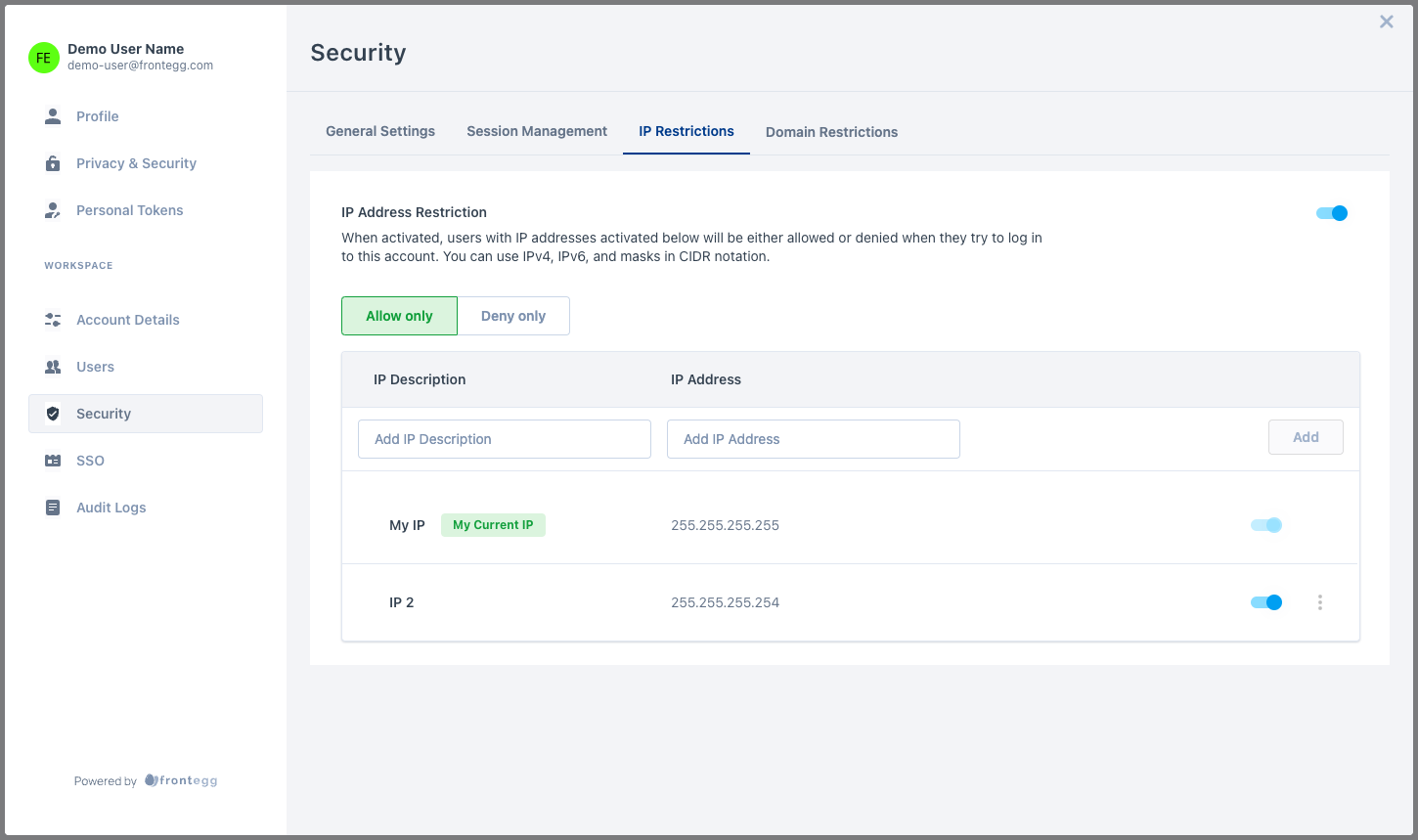Toggle the My IP row switch
1418x840 pixels.
click(1266, 525)
